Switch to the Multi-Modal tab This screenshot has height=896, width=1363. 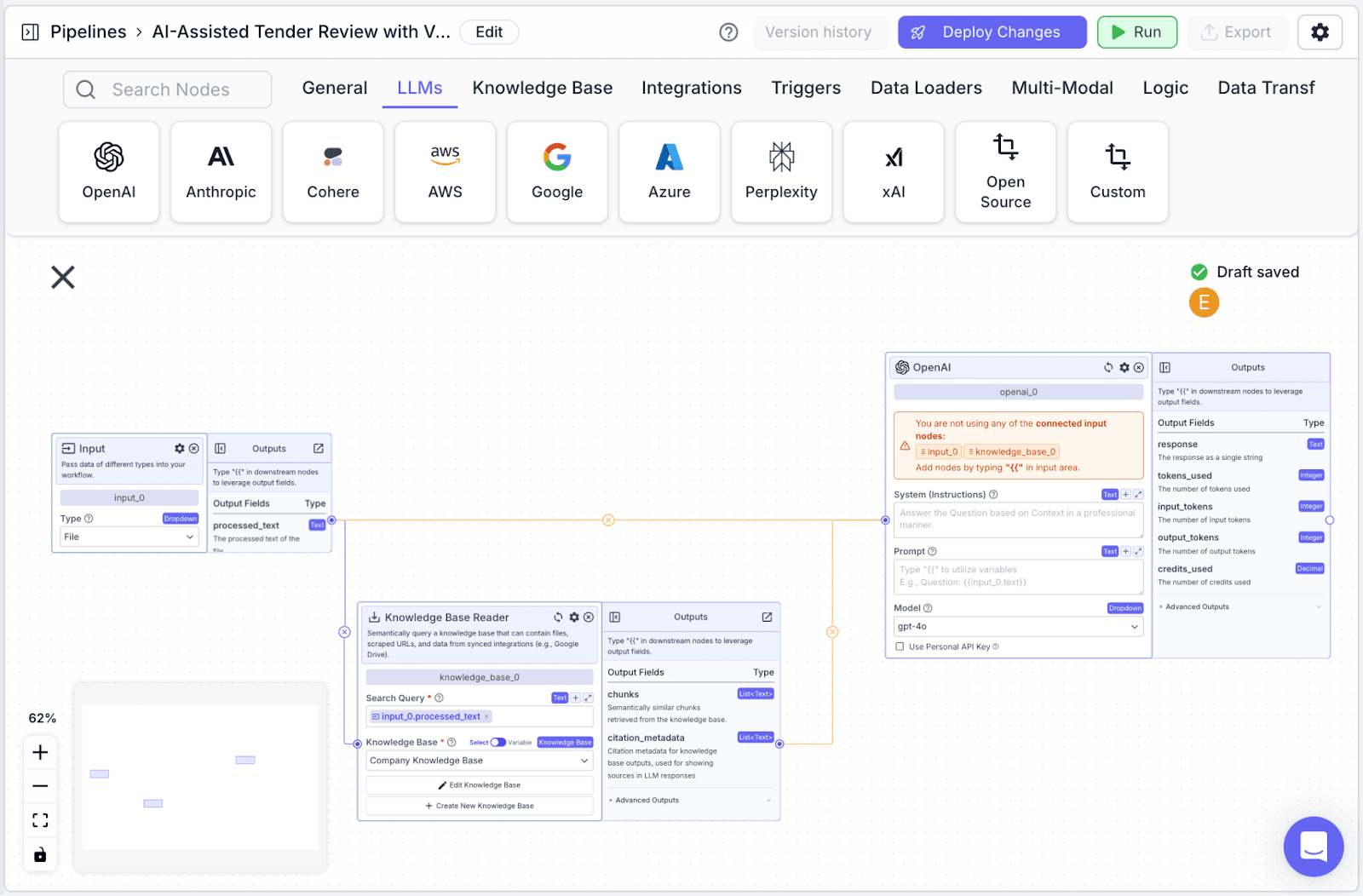1062,88
